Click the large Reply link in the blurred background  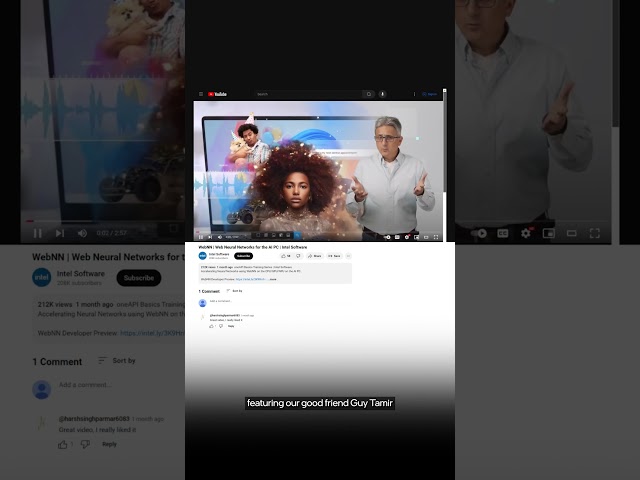coord(109,444)
